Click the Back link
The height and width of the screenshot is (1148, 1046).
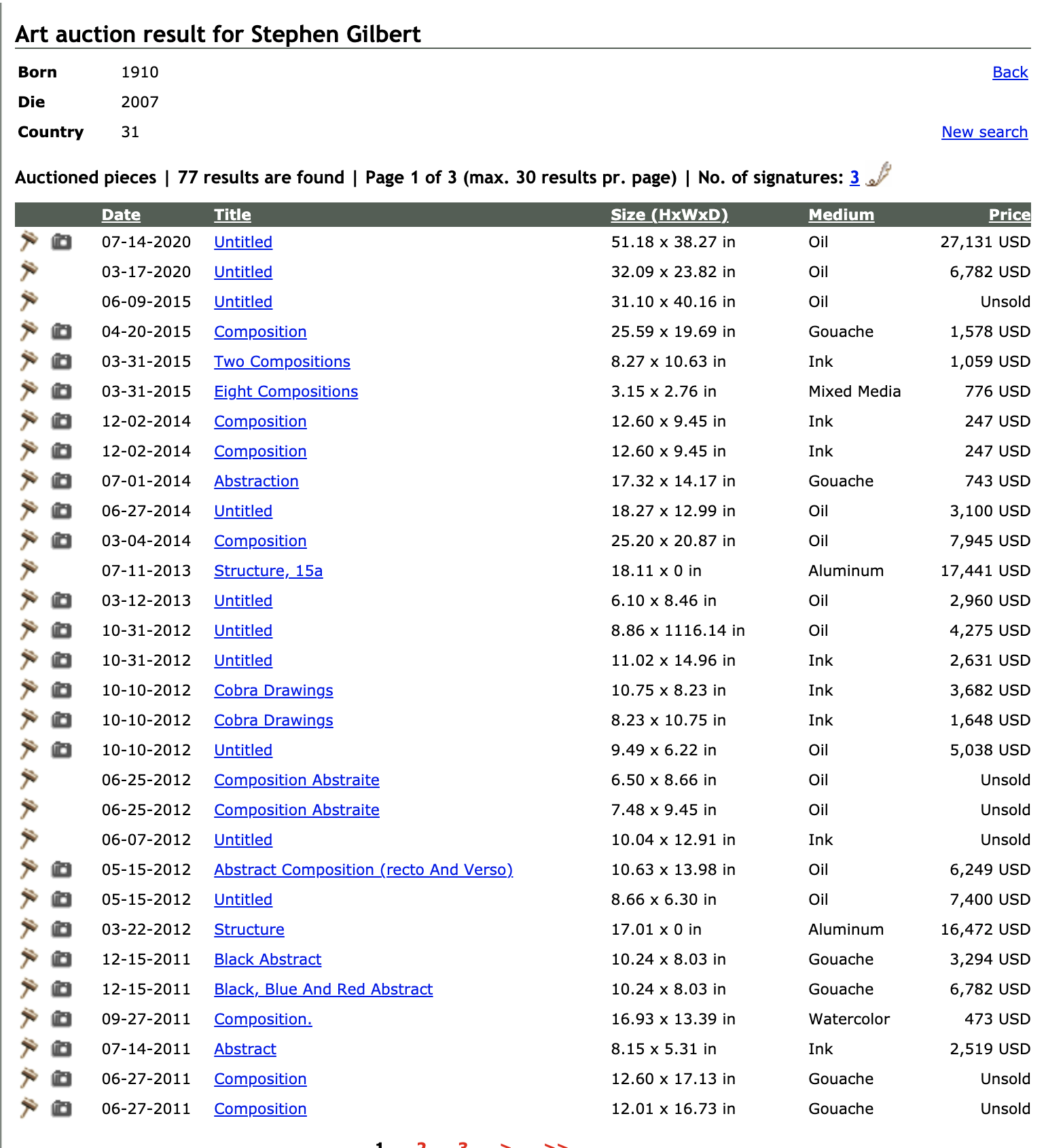(1009, 72)
